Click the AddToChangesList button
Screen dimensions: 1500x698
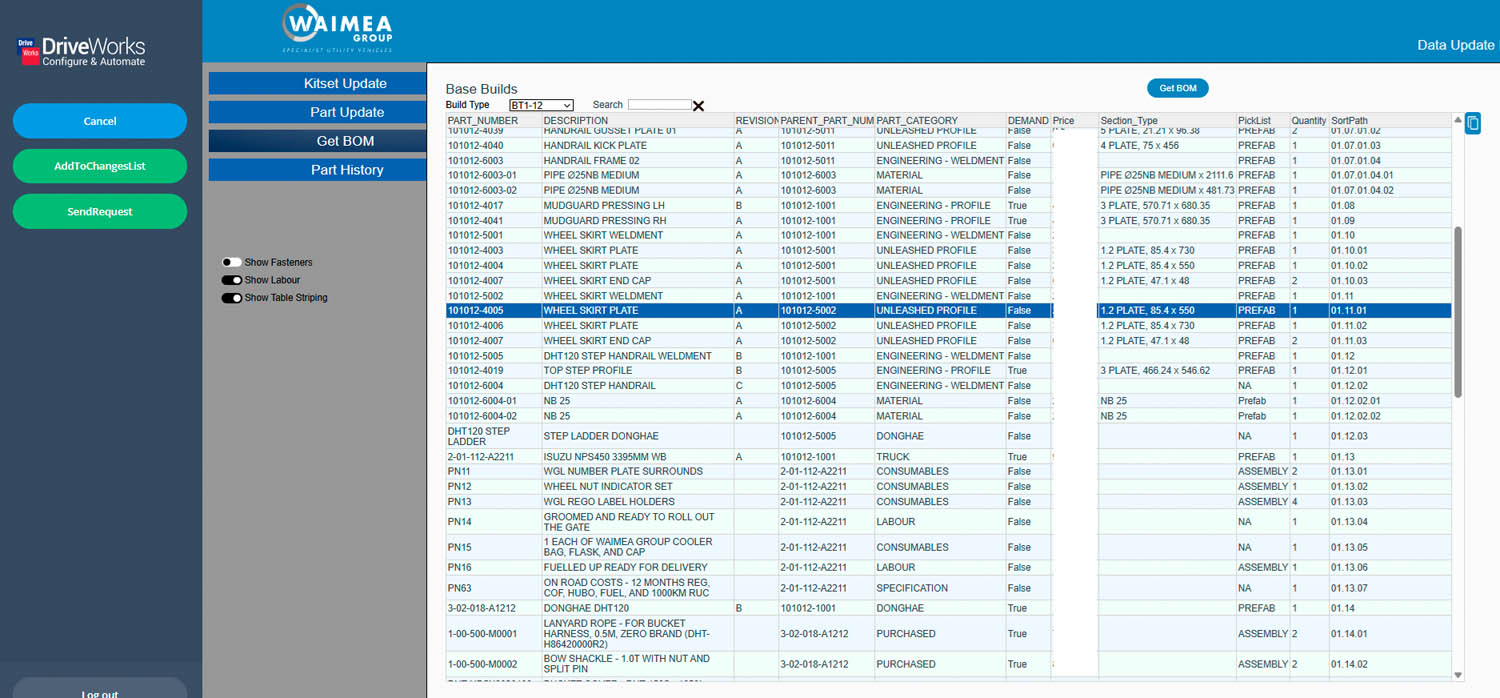100,166
